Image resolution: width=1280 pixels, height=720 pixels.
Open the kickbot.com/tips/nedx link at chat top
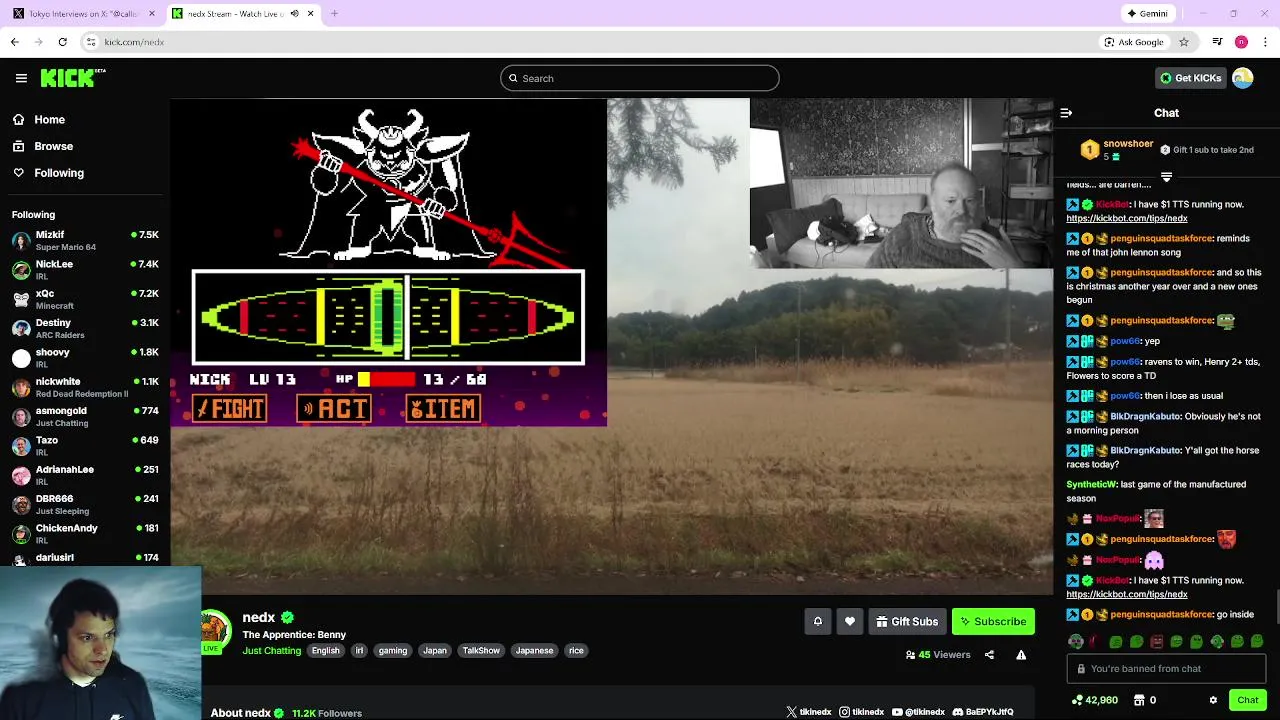(1126, 218)
